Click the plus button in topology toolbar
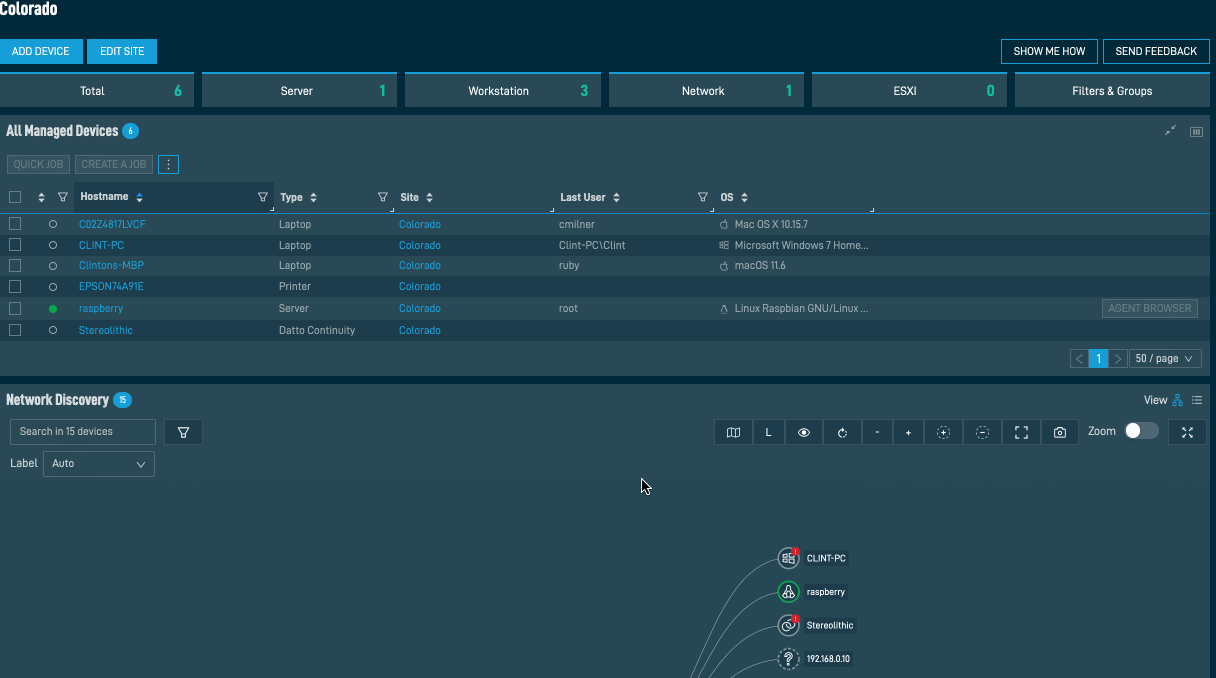Viewport: 1216px width, 678px height. pos(908,432)
